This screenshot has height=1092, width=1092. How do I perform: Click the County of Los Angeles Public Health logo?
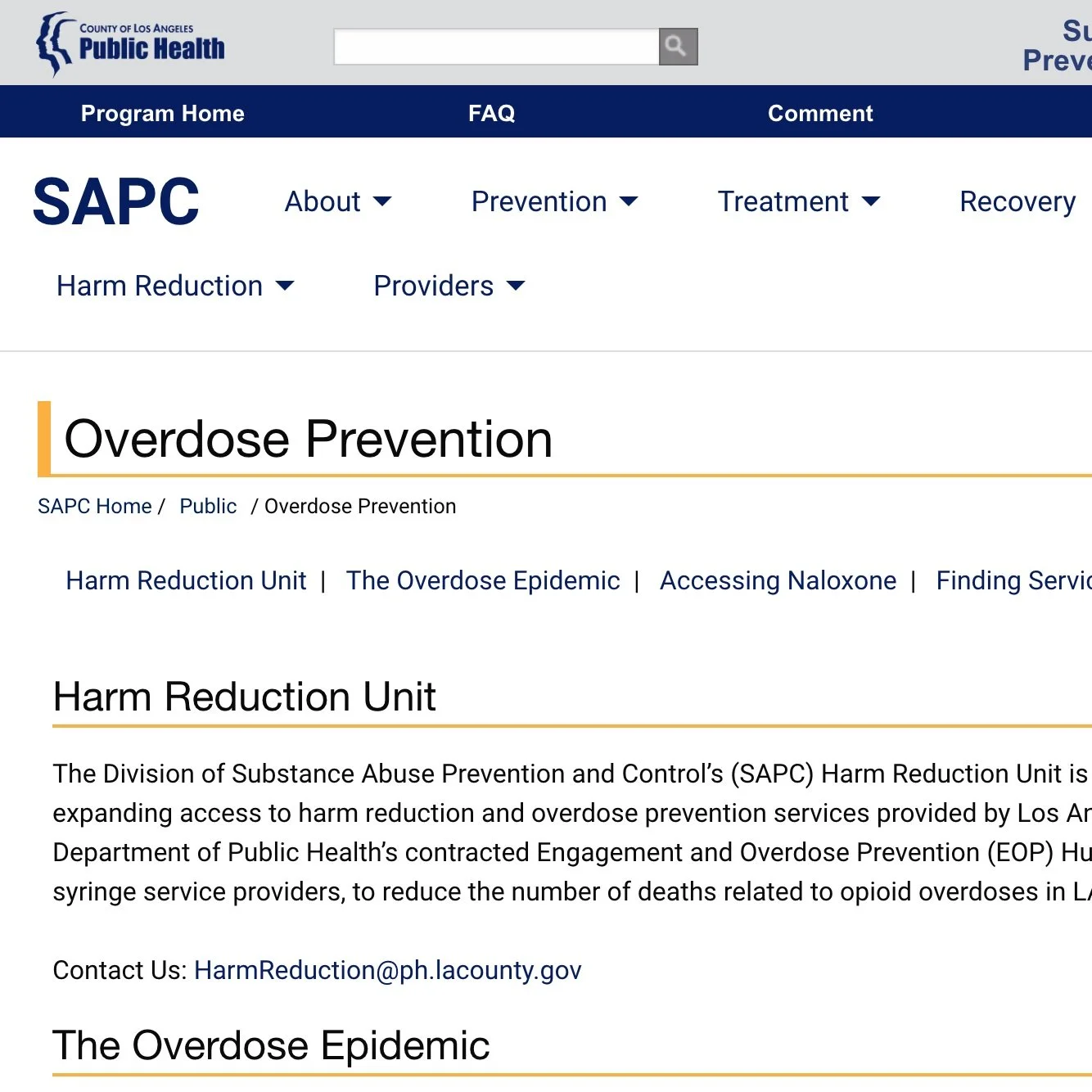129,43
